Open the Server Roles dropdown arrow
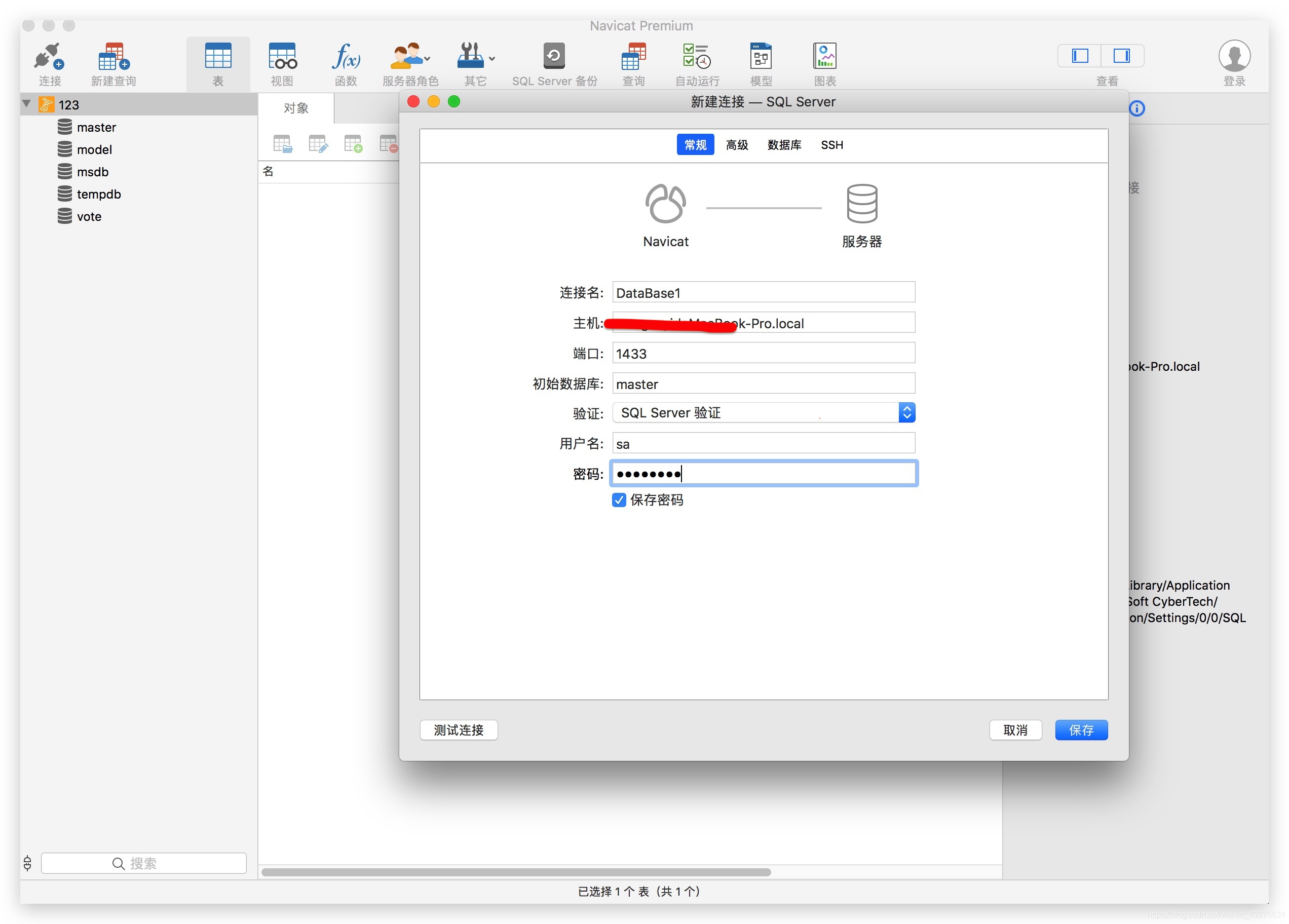This screenshot has width=1289, height=924. (x=428, y=59)
